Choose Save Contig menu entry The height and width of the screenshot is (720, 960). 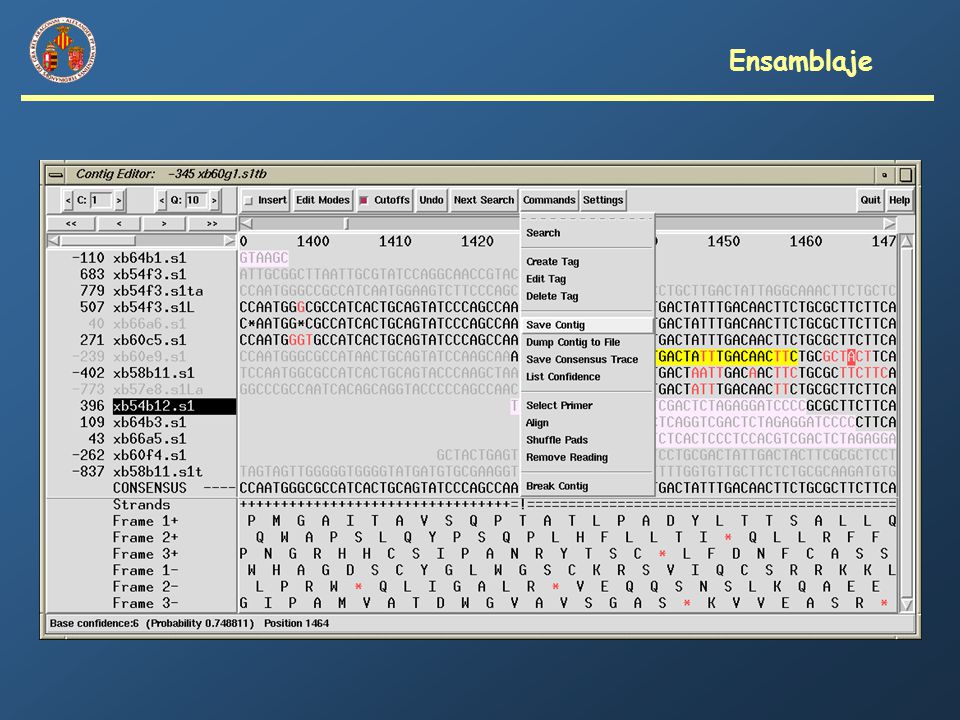point(588,324)
